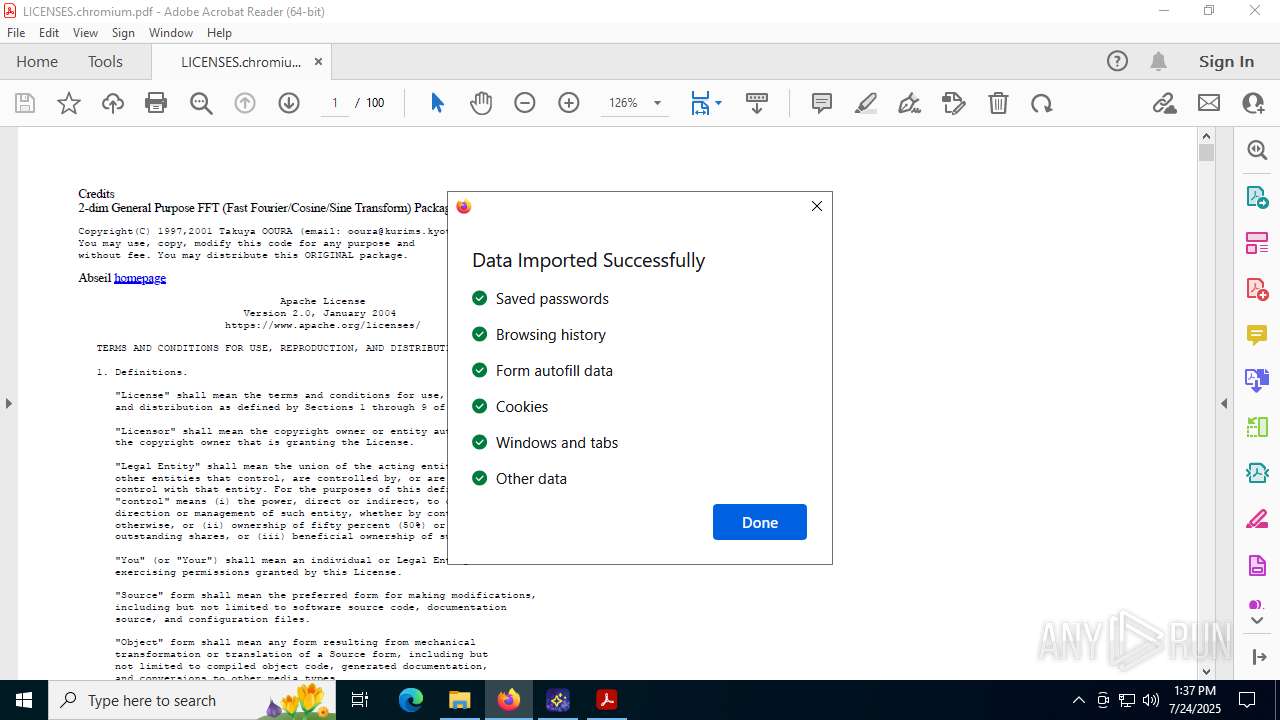Send the file by email icon
The image size is (1280, 720).
pos(1209,103)
